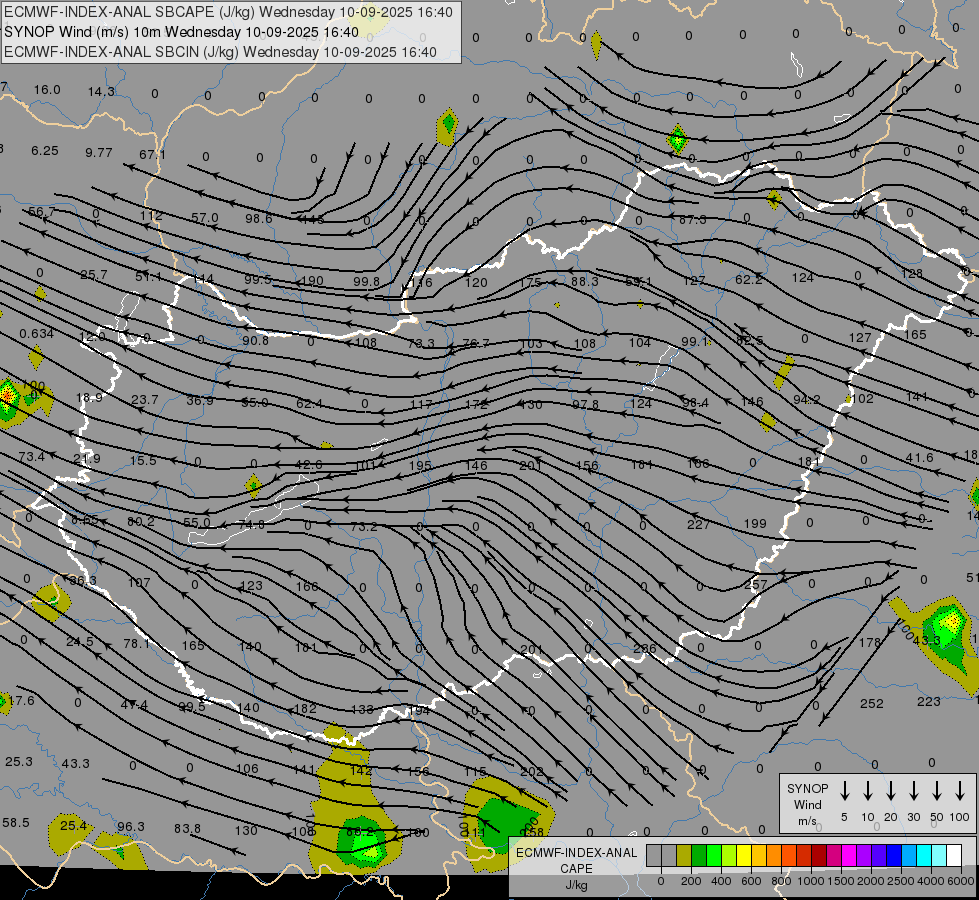Click the 190 value on the map
The image size is (979, 900).
tap(312, 281)
